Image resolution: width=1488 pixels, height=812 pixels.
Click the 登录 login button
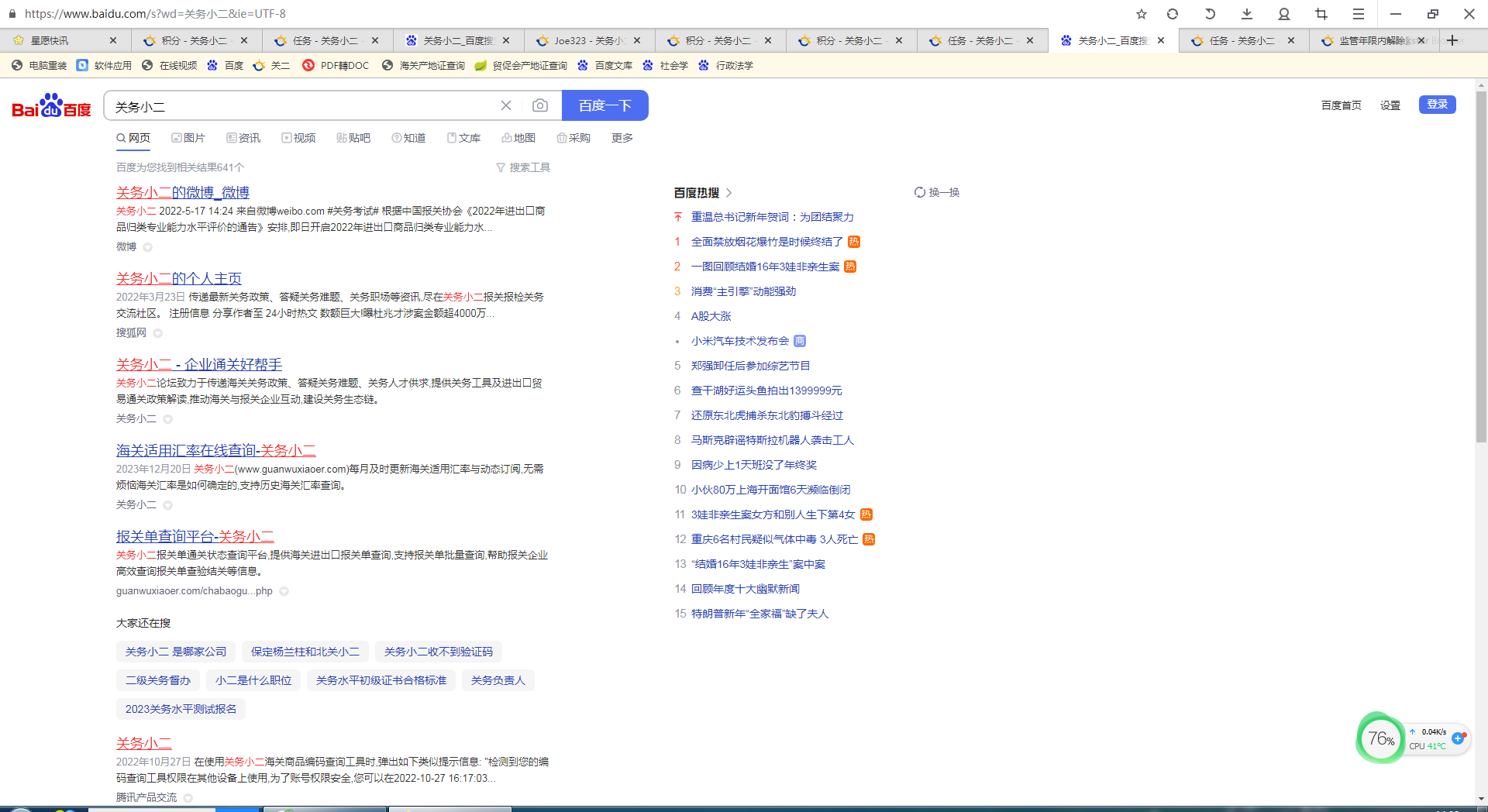click(1437, 105)
